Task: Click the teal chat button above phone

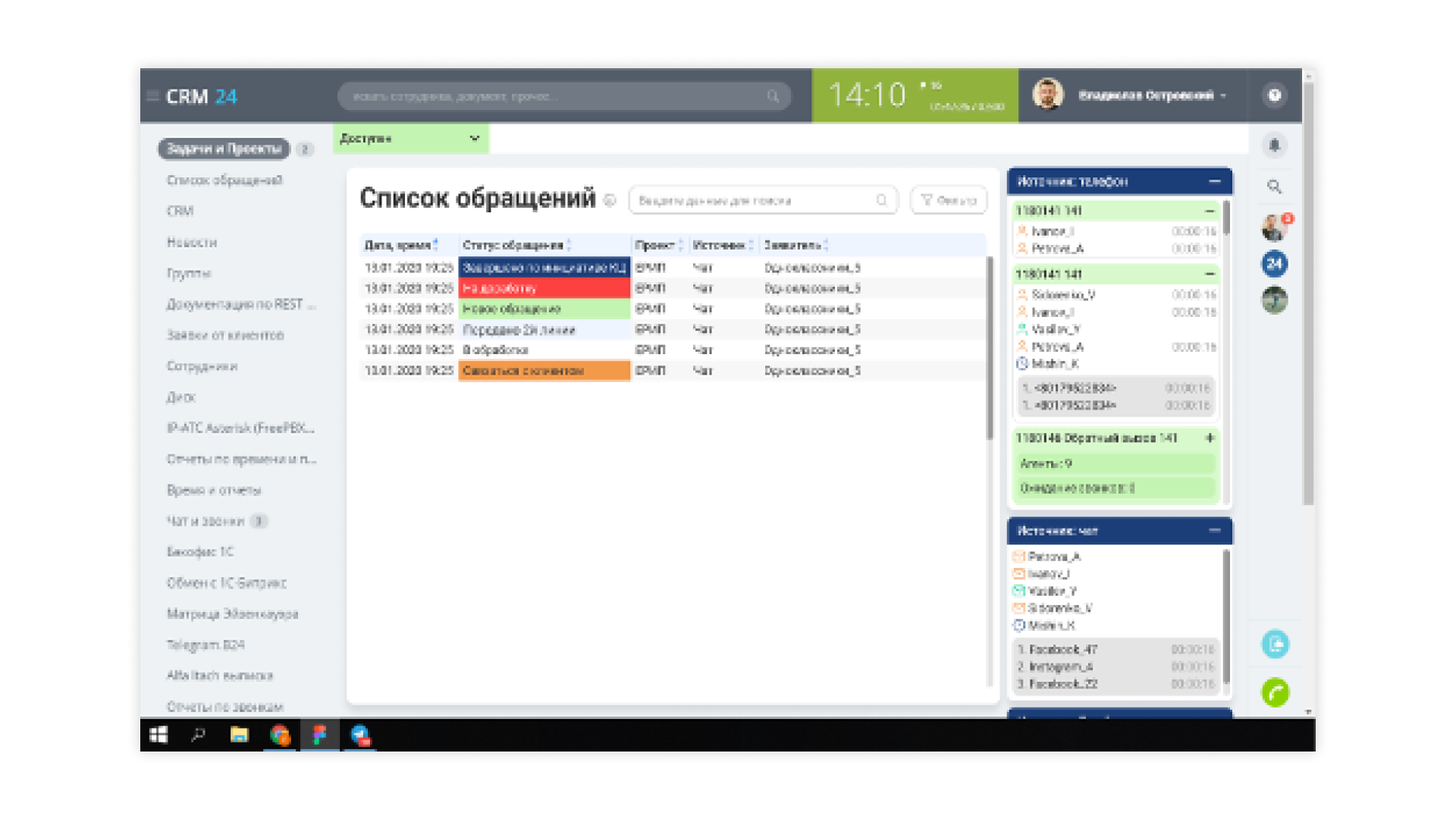Action: pyautogui.click(x=1275, y=645)
